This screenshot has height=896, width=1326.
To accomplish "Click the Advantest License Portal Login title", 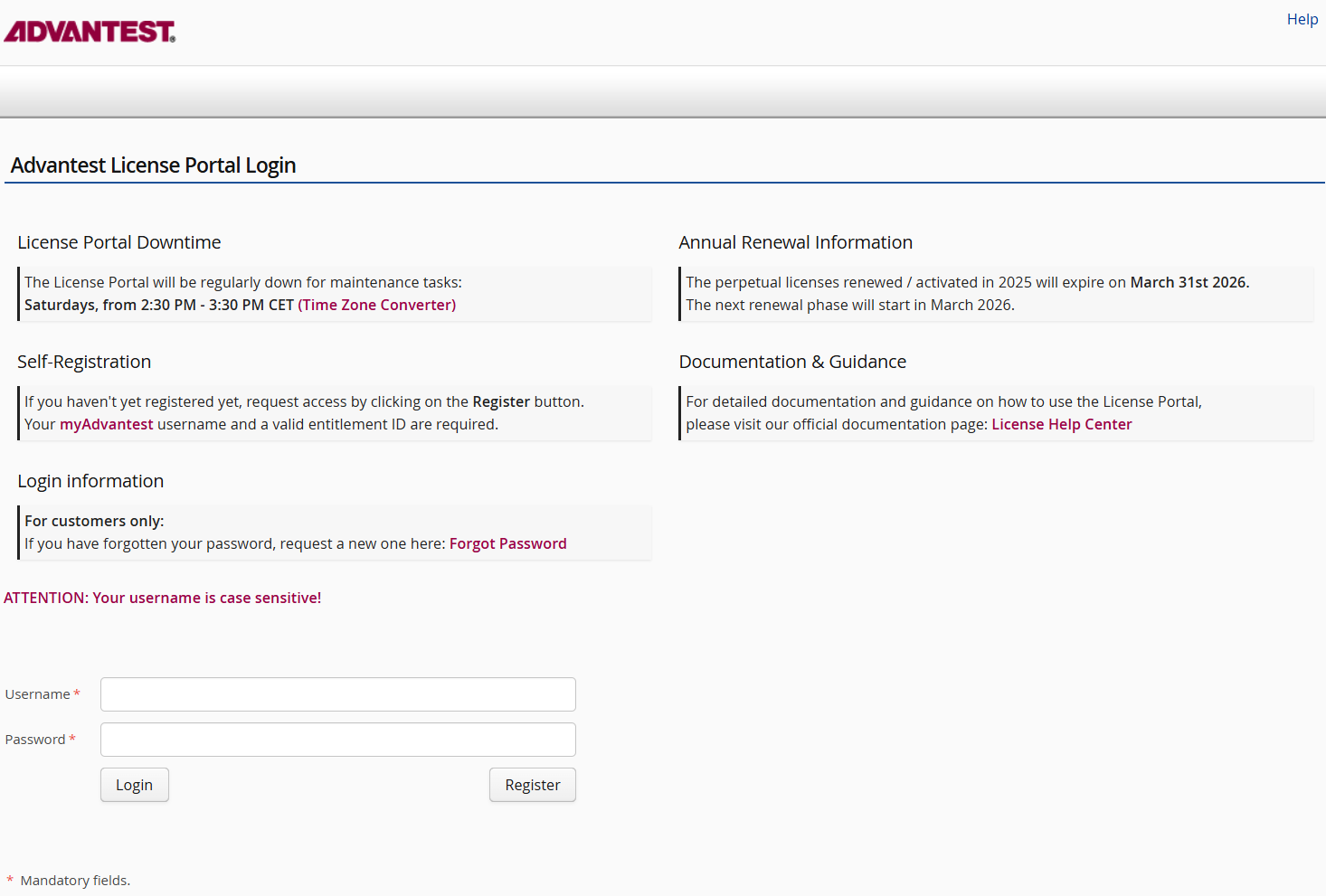I will pos(153,165).
